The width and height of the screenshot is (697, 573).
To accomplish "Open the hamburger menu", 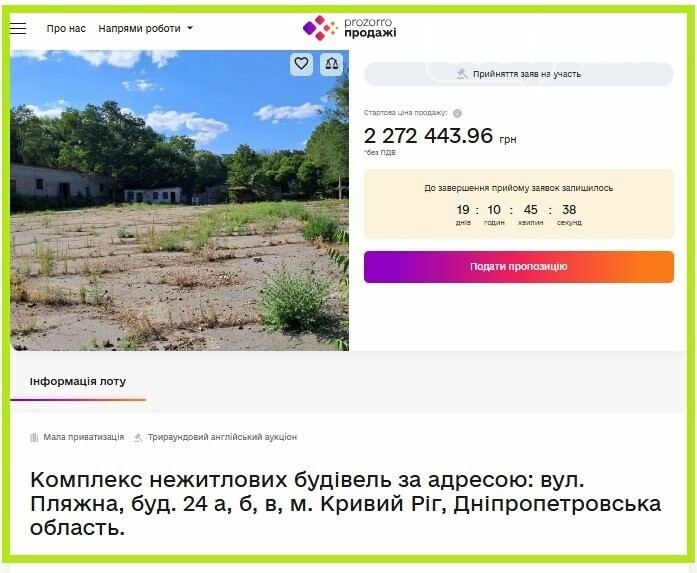I will [x=18, y=28].
